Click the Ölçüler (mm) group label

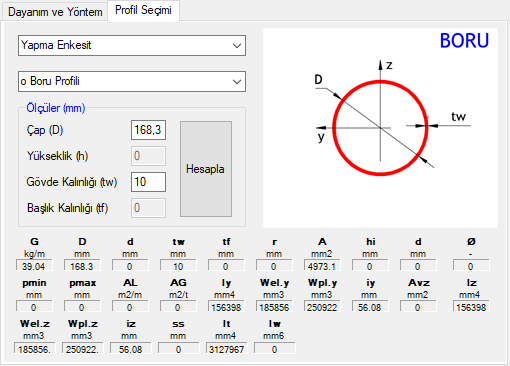point(56,108)
